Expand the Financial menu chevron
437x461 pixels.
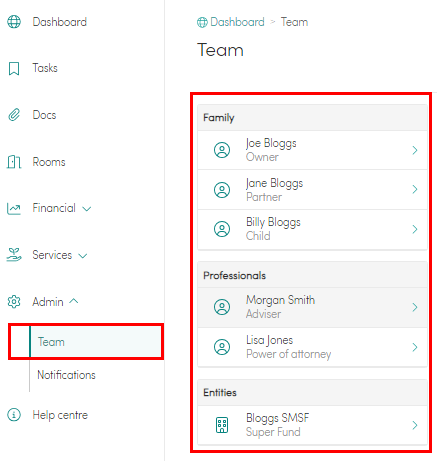point(87,209)
